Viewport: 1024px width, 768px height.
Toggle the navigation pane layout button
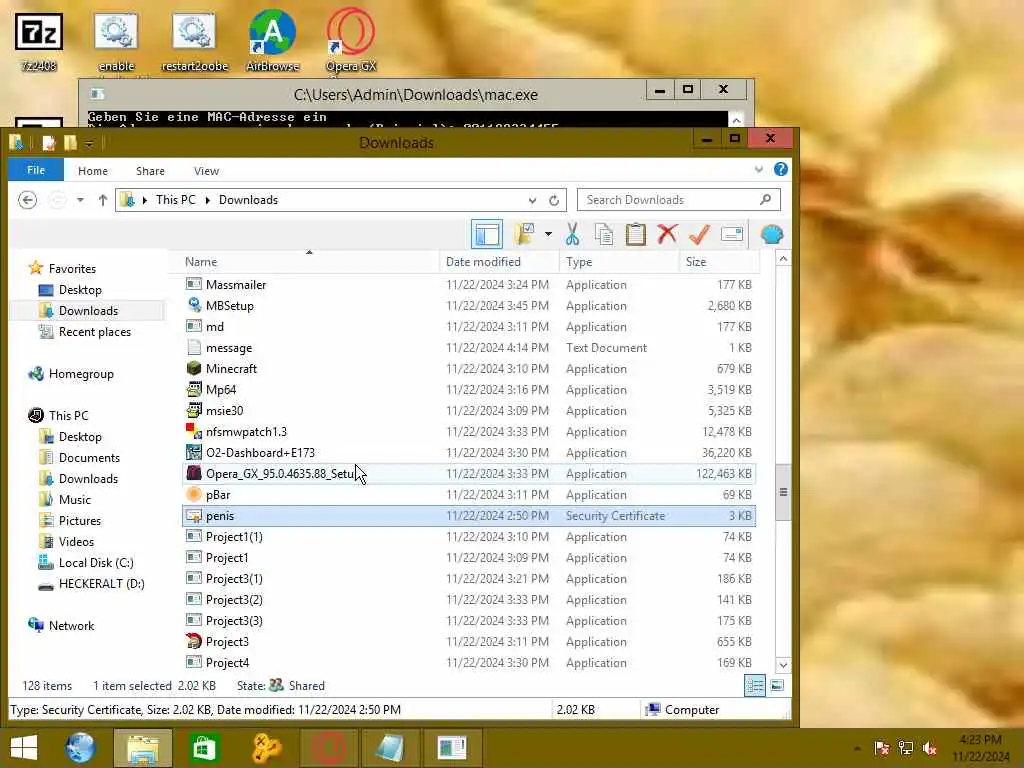487,234
